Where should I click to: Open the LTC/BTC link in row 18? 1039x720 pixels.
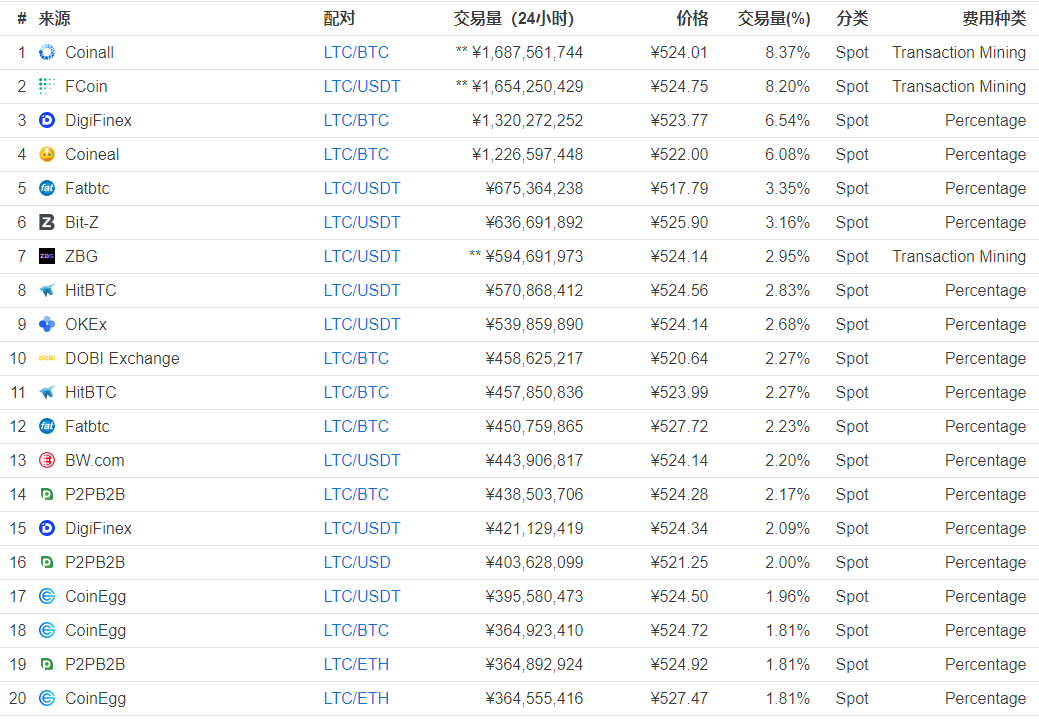tap(356, 631)
